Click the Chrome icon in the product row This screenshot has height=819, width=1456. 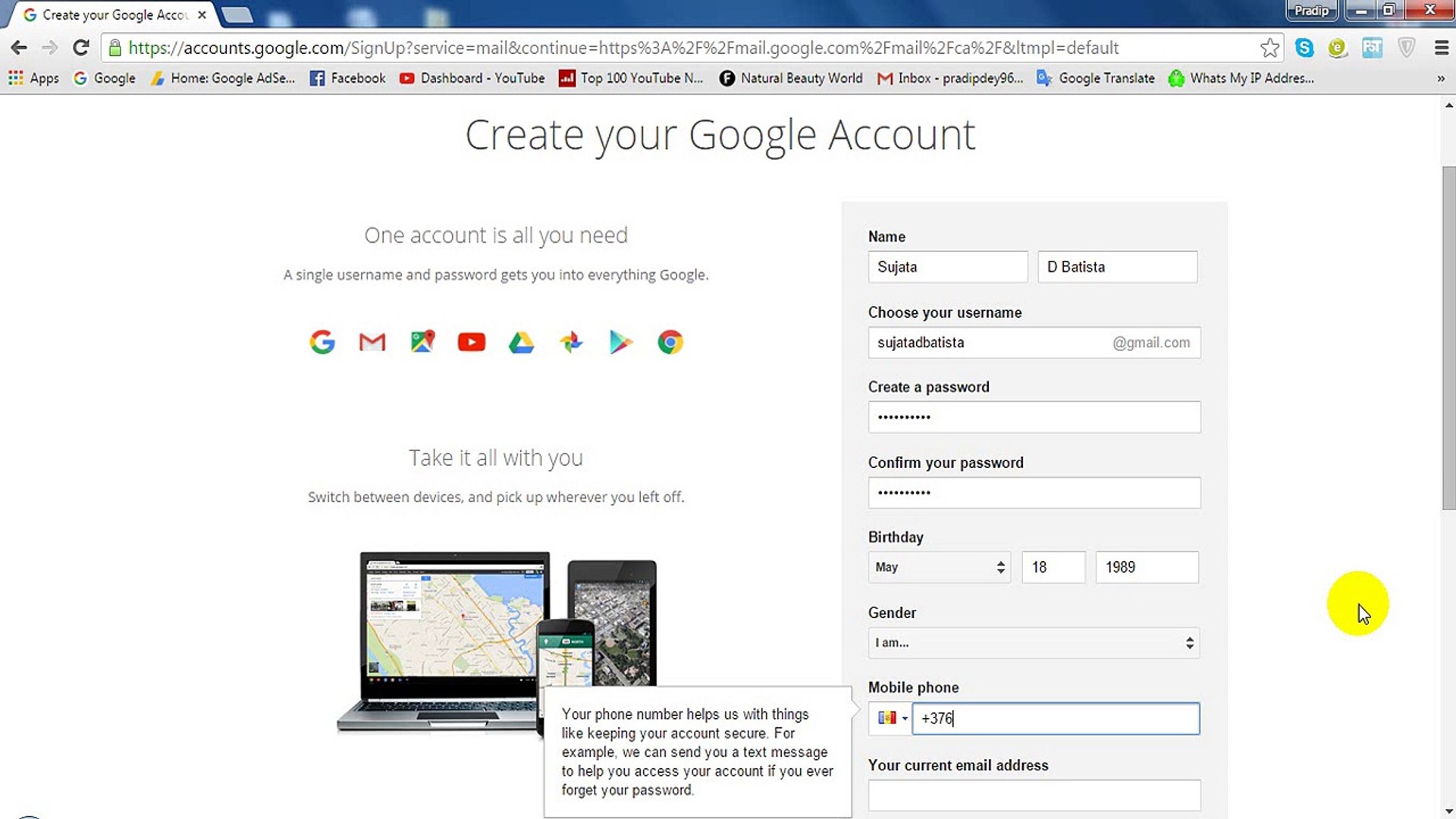[670, 342]
